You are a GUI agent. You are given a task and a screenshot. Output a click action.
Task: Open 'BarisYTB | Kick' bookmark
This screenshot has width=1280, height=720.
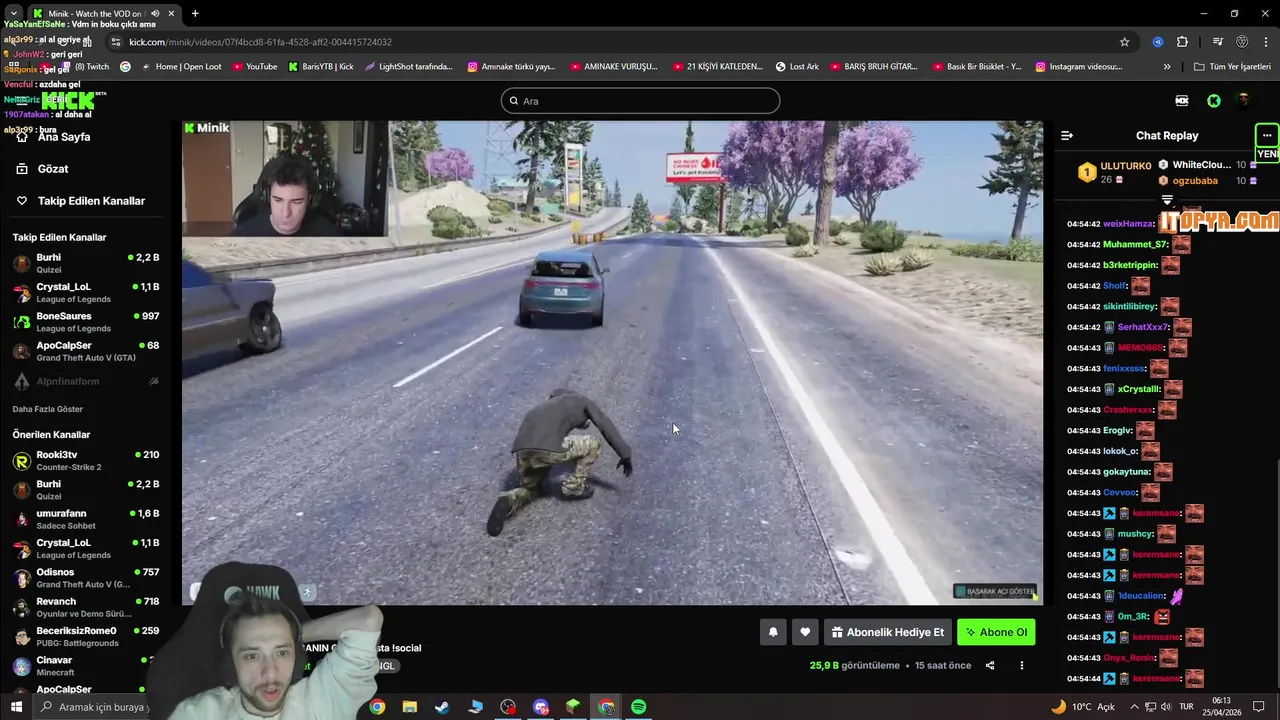point(321,67)
